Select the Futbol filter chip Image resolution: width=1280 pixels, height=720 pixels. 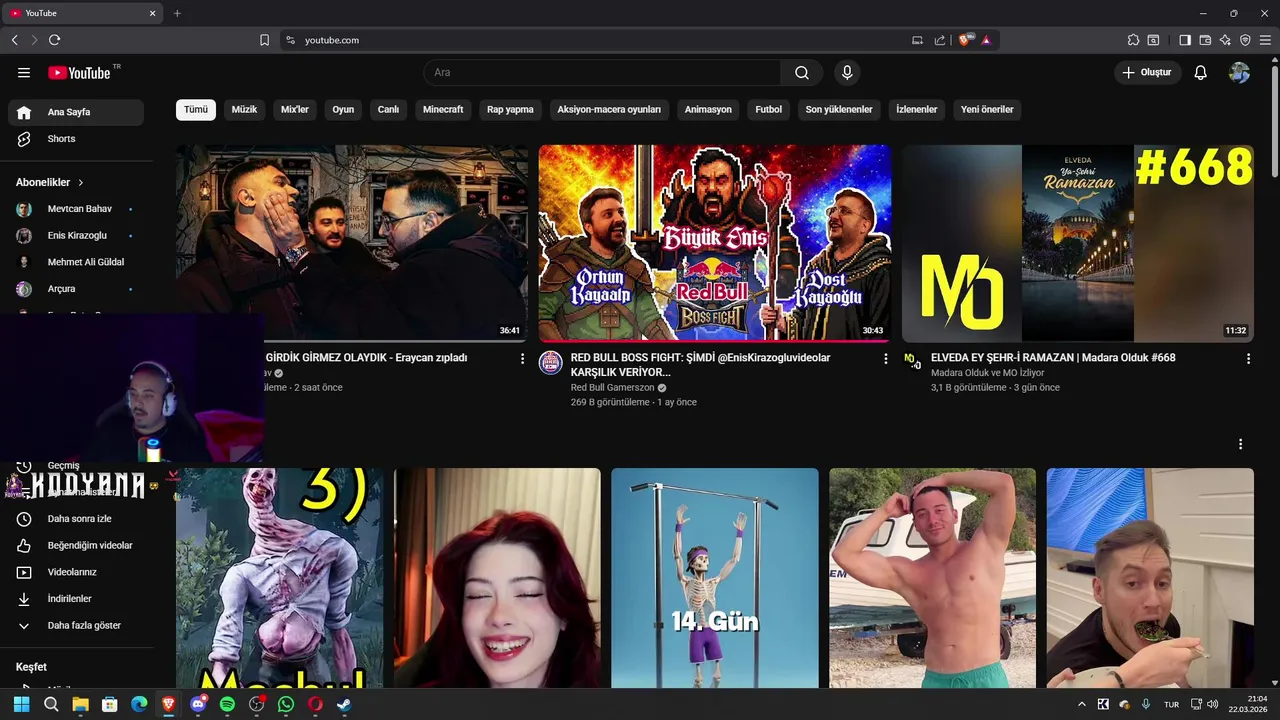(x=769, y=110)
